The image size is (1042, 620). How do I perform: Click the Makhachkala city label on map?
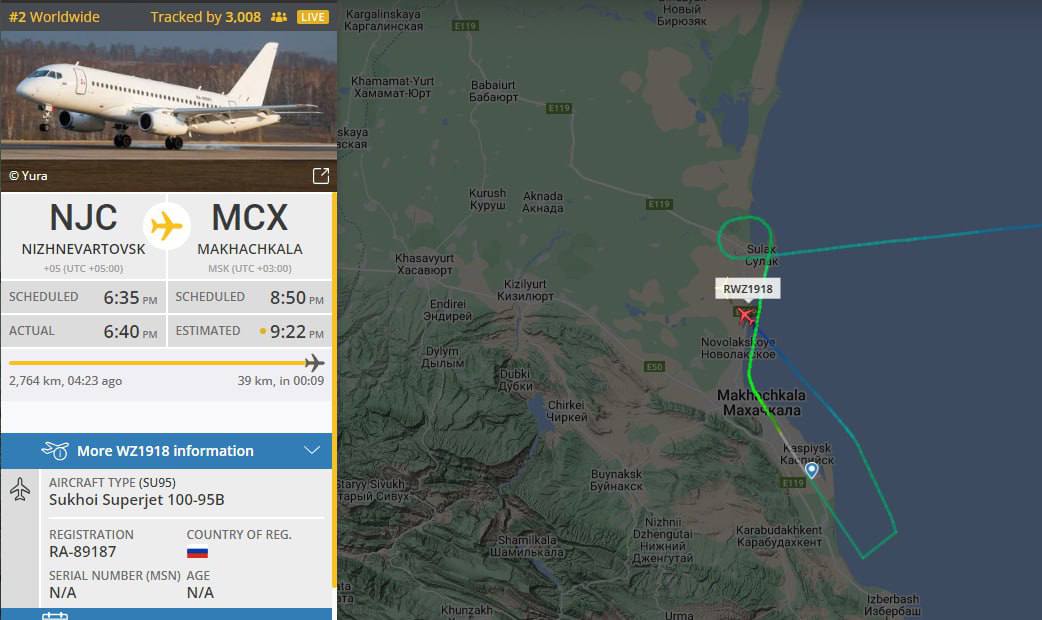click(762, 403)
